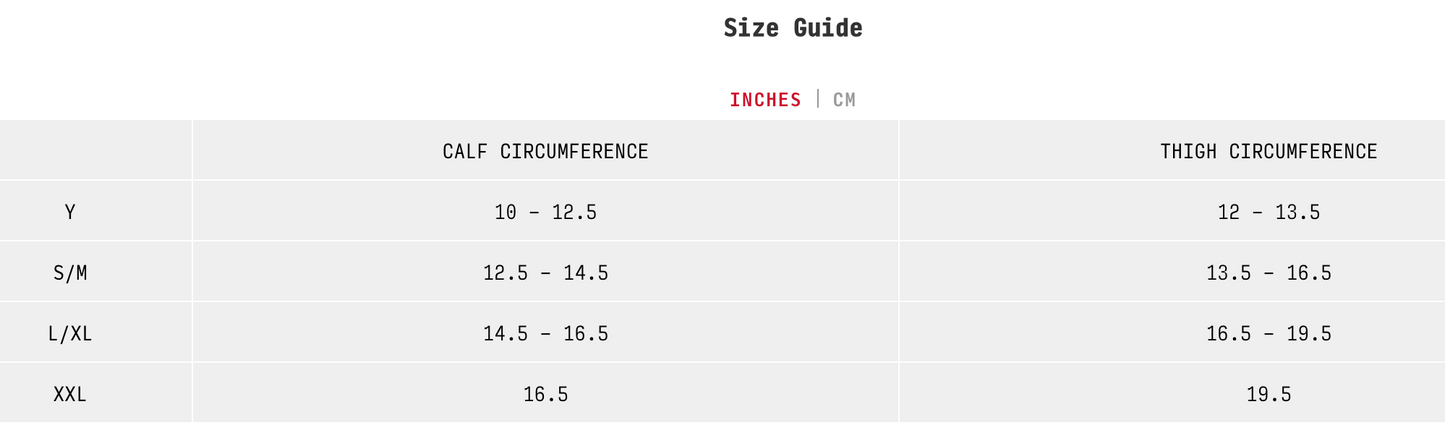
Task: Switch size units to INCHES
Action: click(x=765, y=99)
